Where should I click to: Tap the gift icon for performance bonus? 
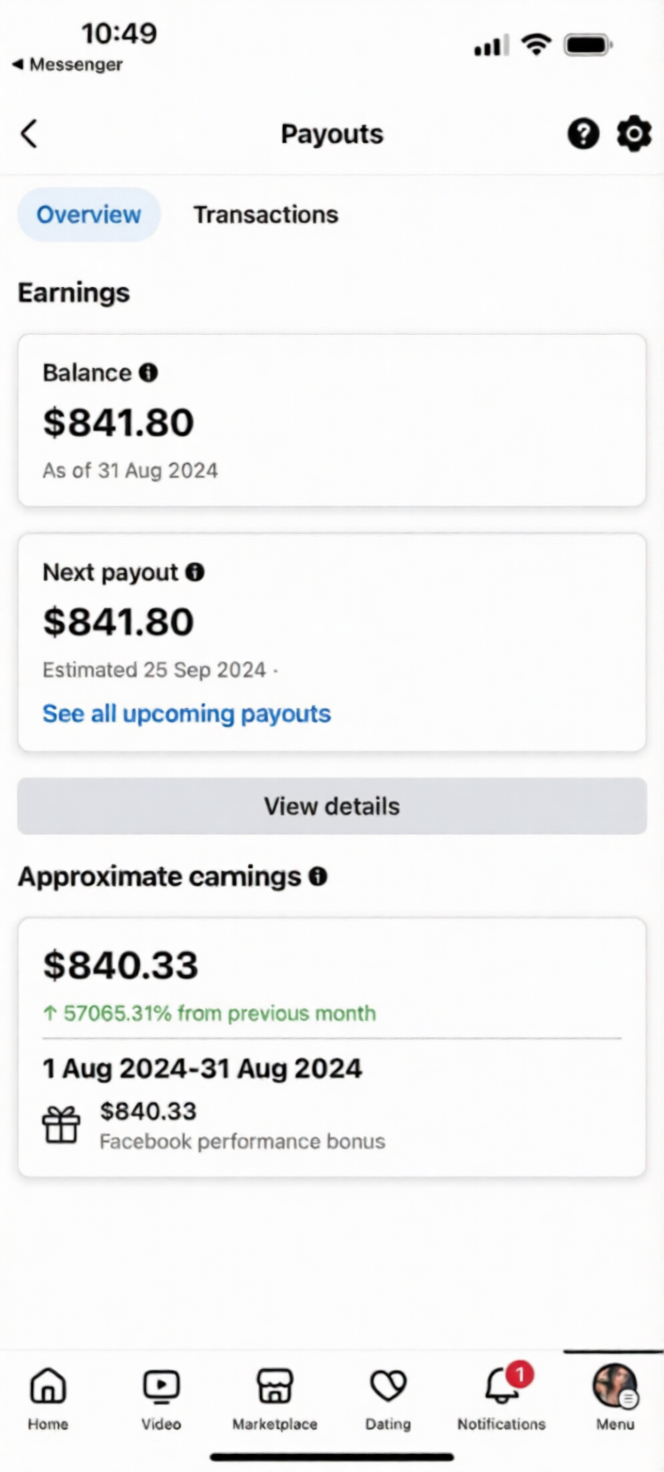coord(61,1125)
